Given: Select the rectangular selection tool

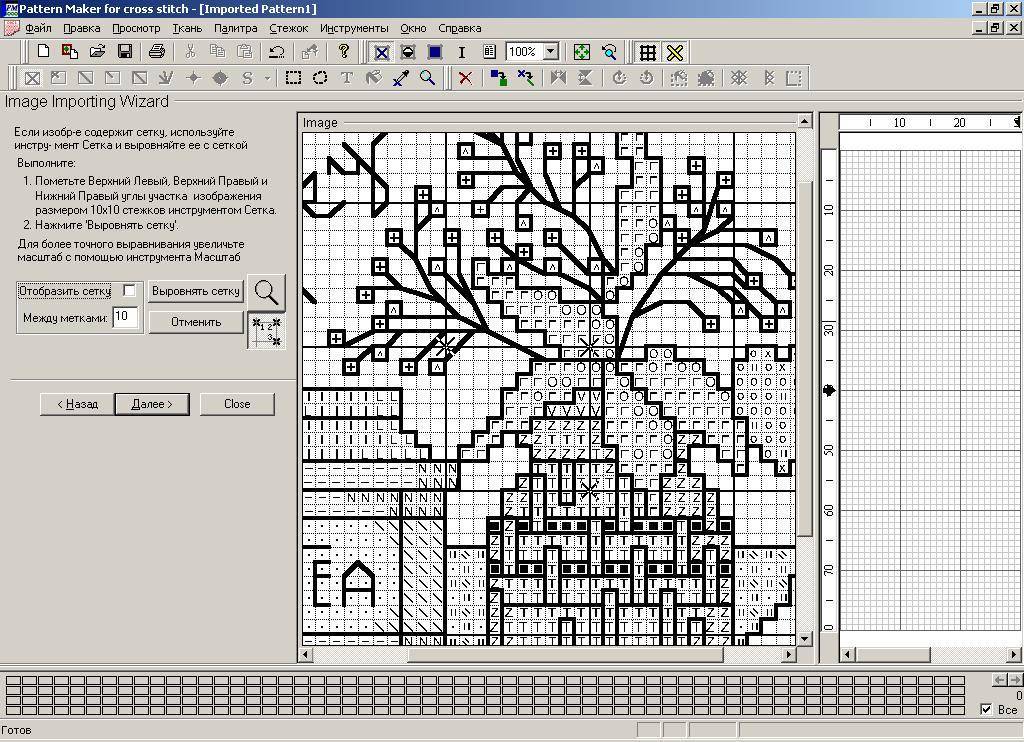Looking at the screenshot, I should [293, 78].
